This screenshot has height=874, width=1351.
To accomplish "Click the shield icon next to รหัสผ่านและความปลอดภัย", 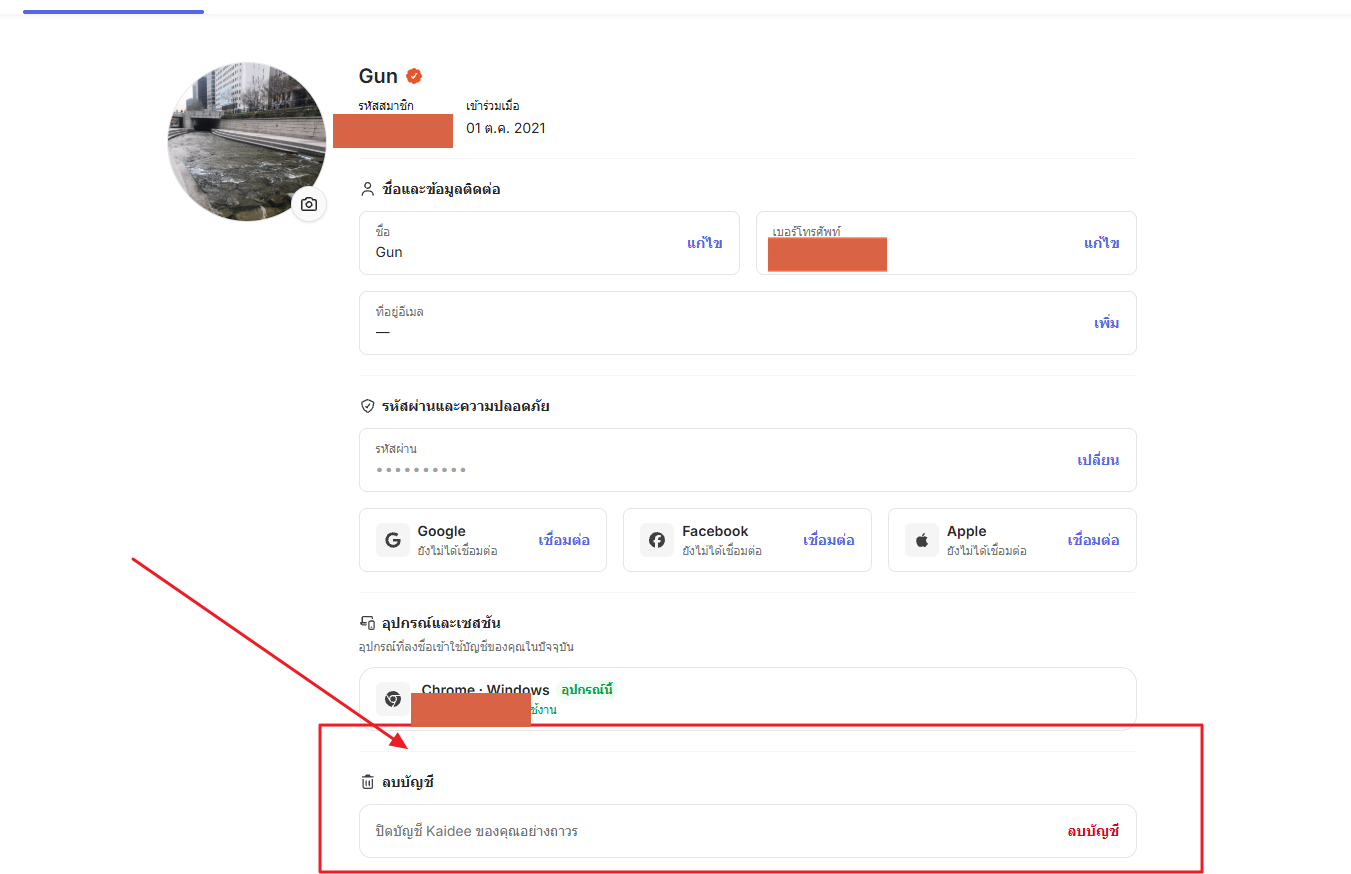I will pos(367,406).
